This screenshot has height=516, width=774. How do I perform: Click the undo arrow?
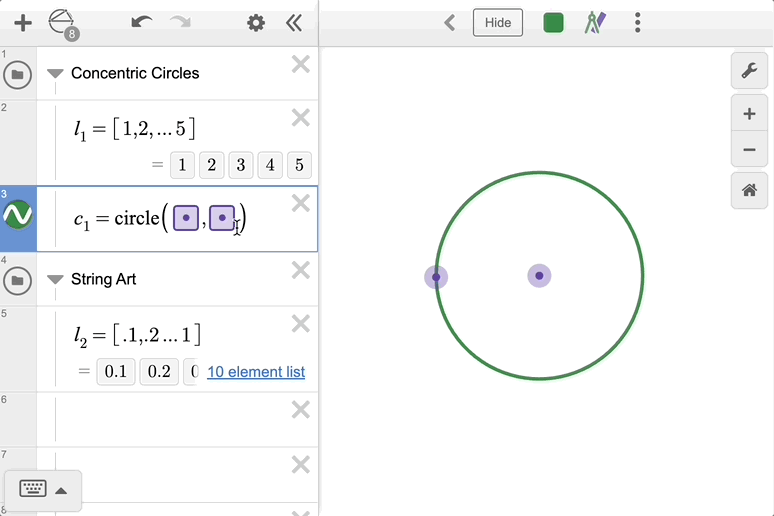coord(142,23)
